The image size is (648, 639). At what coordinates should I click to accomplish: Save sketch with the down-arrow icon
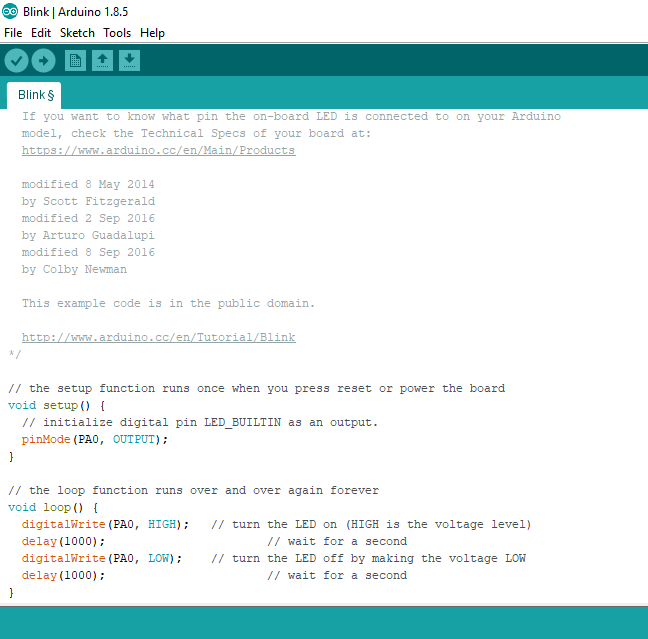[129, 61]
